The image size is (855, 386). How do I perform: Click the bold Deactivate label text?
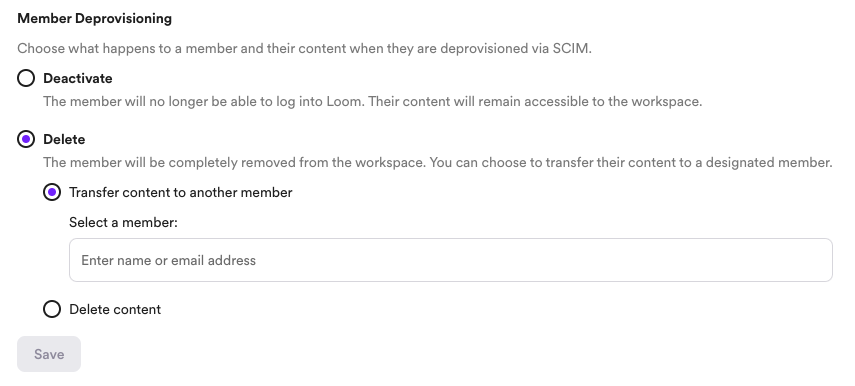[78, 79]
